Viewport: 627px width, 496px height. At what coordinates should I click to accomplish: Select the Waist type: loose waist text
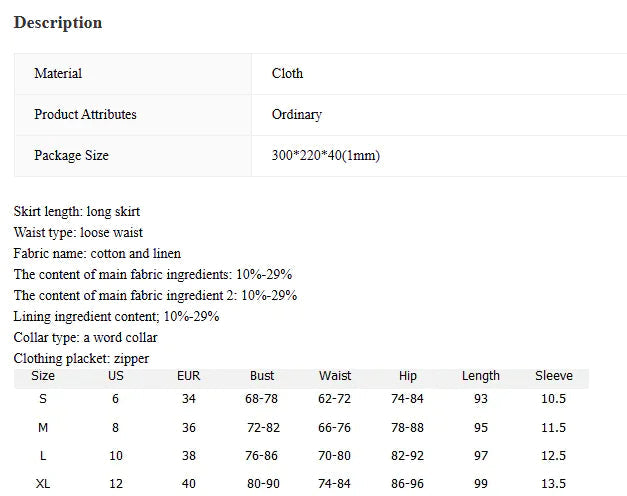click(78, 233)
